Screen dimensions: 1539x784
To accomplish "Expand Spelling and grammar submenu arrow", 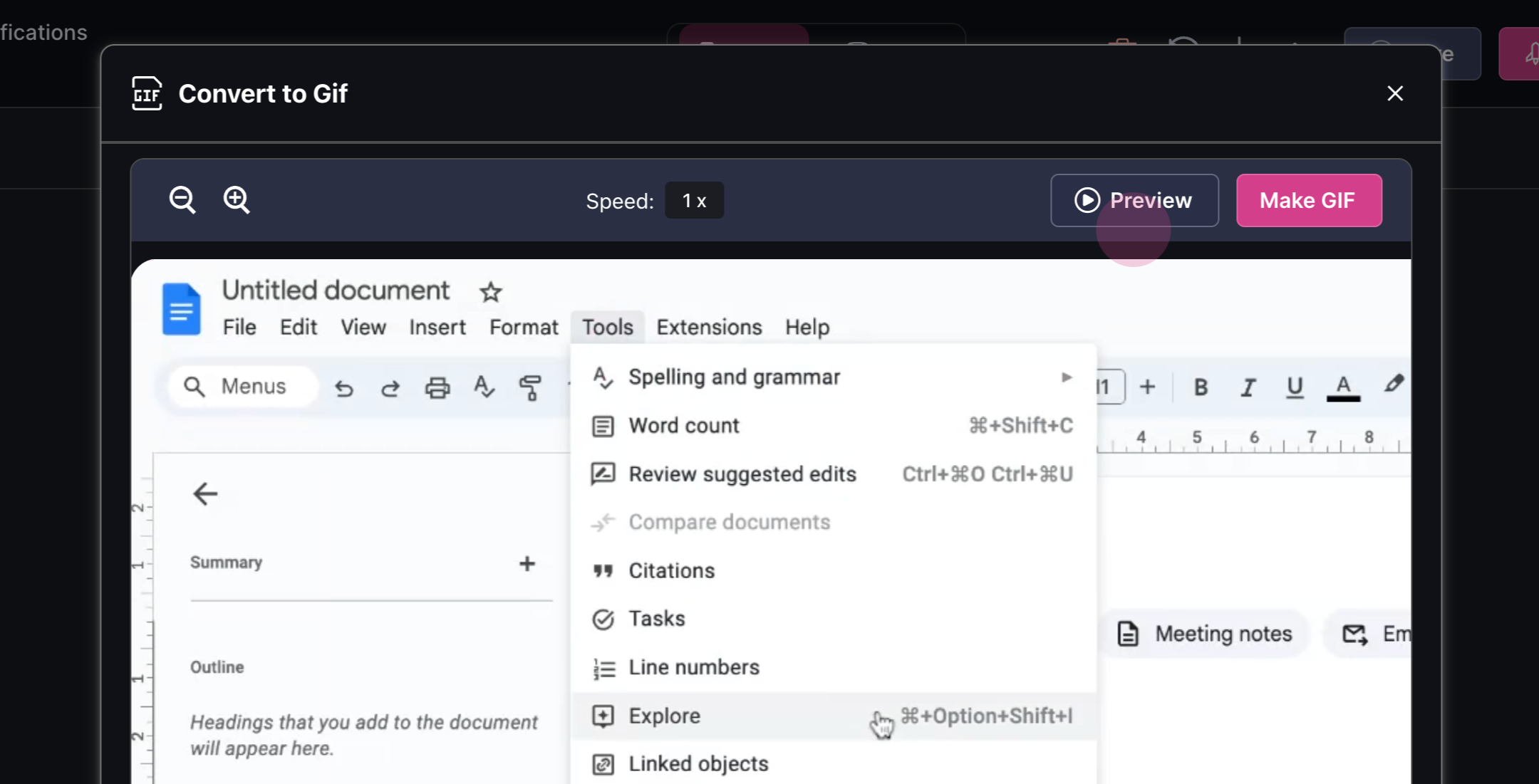I will (x=1066, y=377).
